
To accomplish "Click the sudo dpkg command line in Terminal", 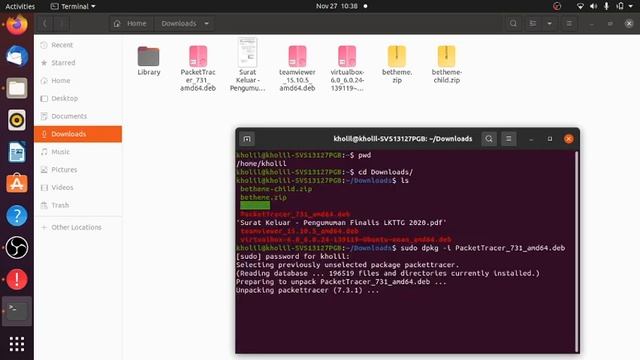I will coord(400,248).
